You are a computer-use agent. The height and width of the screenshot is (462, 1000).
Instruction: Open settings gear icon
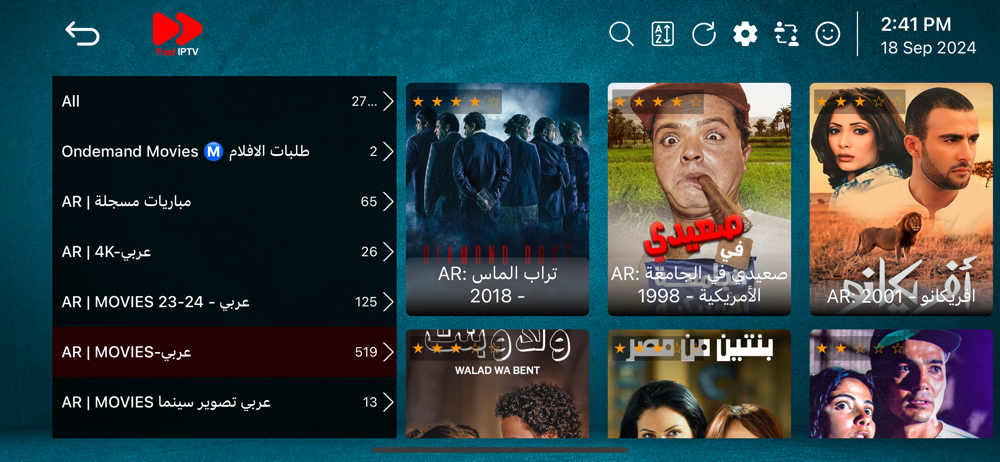point(745,34)
